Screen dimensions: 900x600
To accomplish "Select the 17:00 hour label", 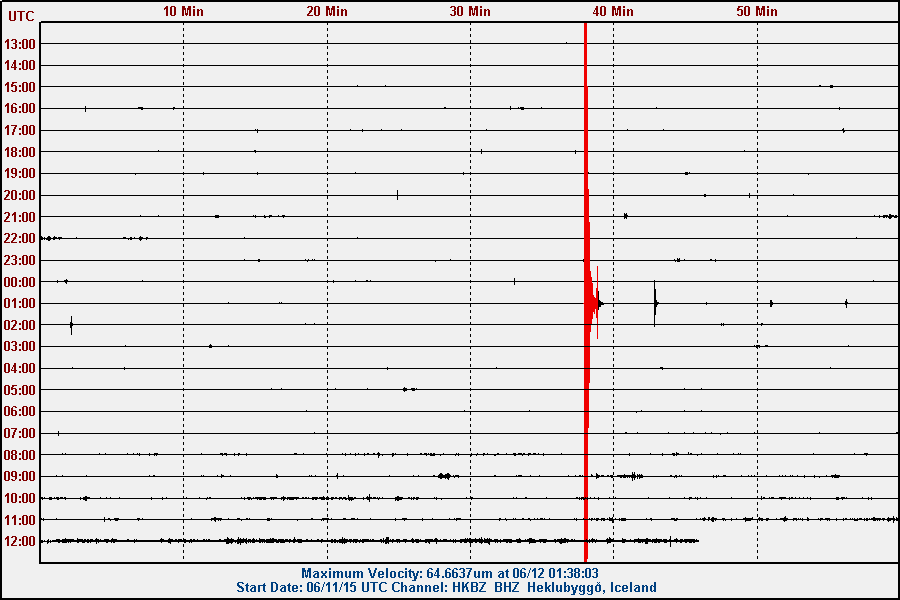I will tap(20, 130).
